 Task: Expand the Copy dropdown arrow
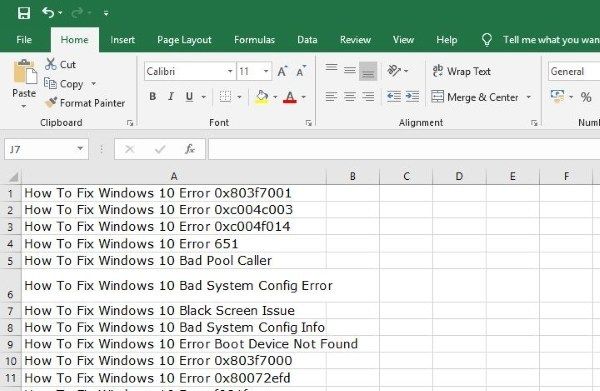click(x=93, y=84)
